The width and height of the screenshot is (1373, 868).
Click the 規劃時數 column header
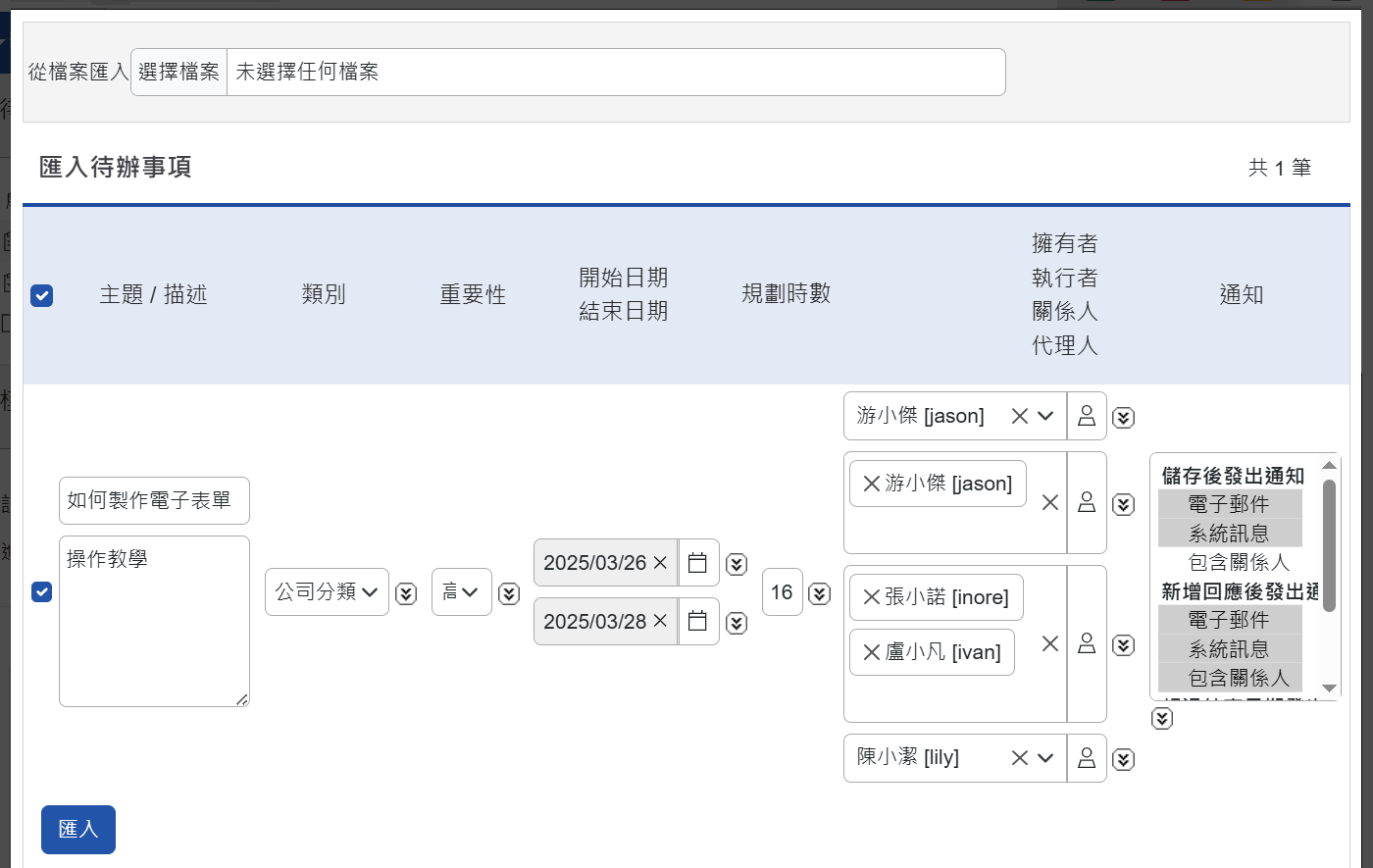coord(787,293)
